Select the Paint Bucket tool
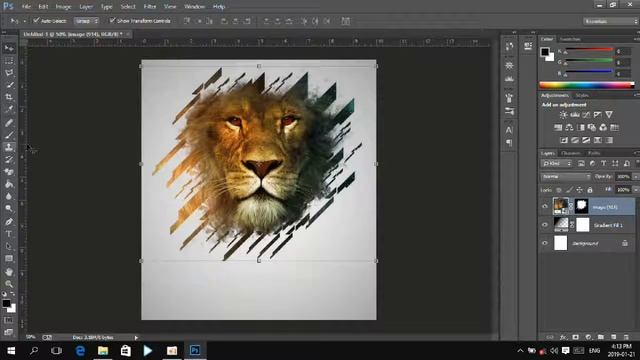Viewport: 640px width, 360px height. pyautogui.click(x=9, y=184)
